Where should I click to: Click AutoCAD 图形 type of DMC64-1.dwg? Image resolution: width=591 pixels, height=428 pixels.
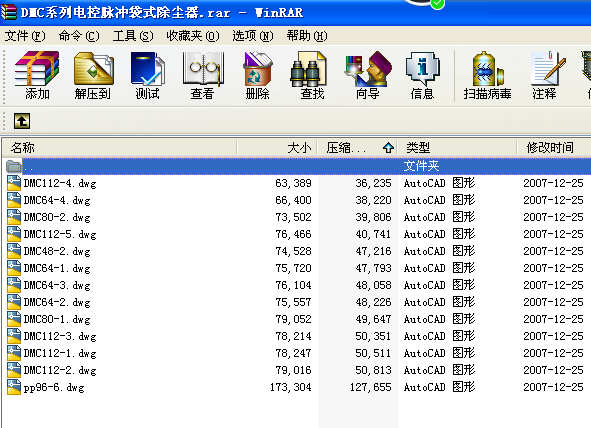pyautogui.click(x=439, y=268)
